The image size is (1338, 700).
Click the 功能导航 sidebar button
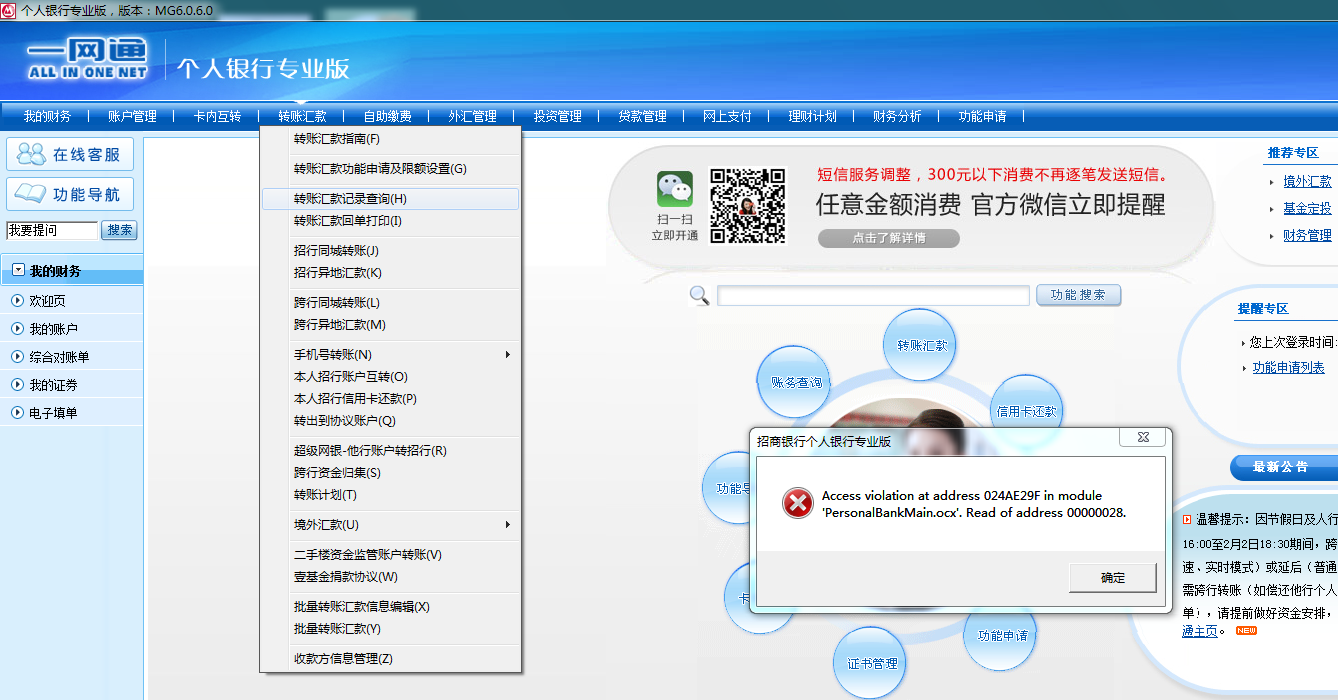70,194
